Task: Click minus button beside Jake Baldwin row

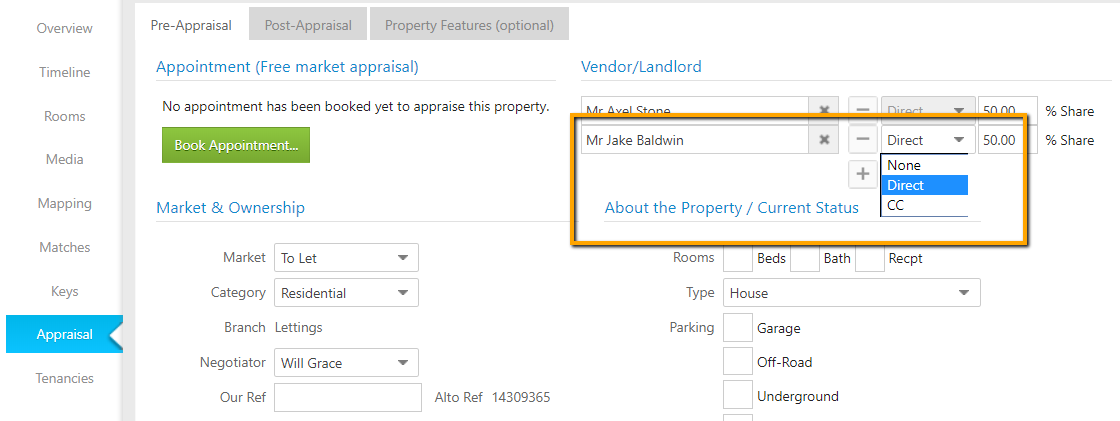Action: pyautogui.click(x=863, y=140)
